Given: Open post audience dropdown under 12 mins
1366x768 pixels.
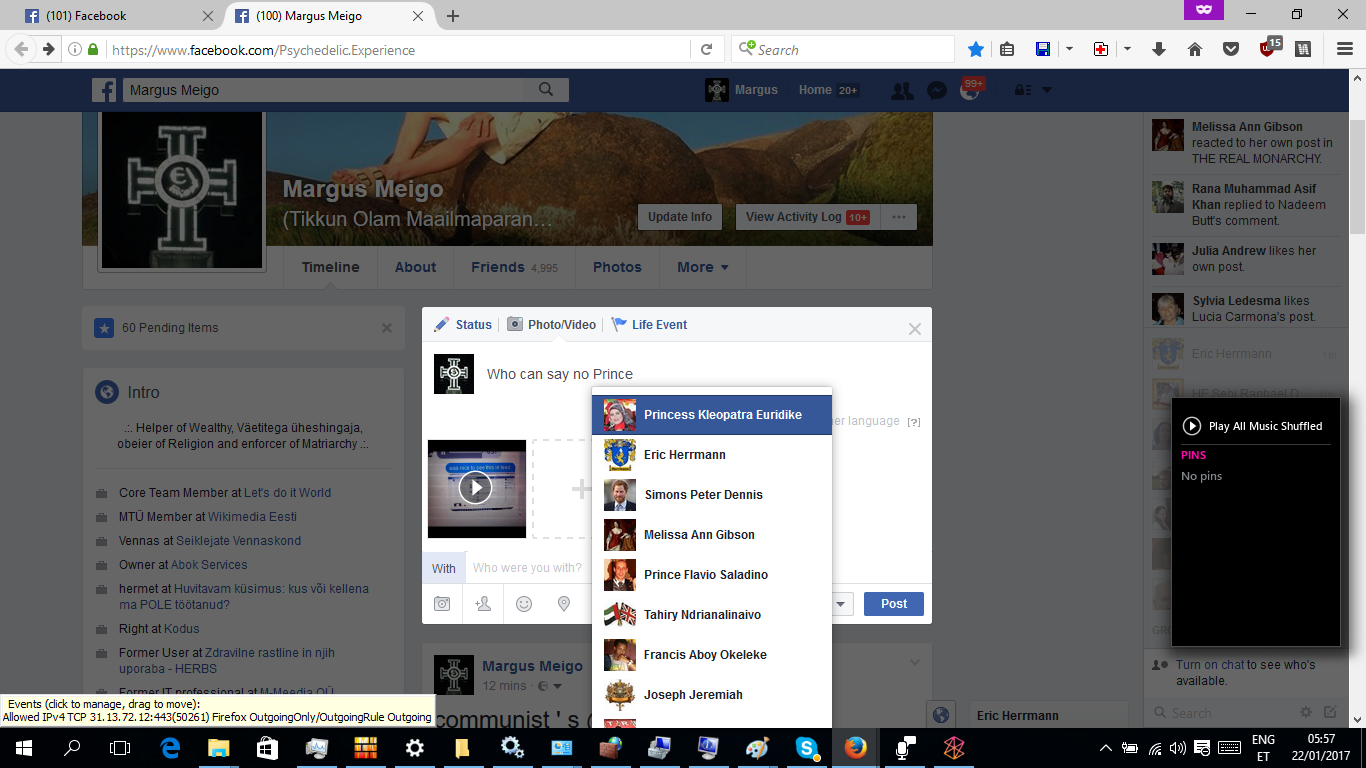Looking at the screenshot, I should [x=551, y=686].
